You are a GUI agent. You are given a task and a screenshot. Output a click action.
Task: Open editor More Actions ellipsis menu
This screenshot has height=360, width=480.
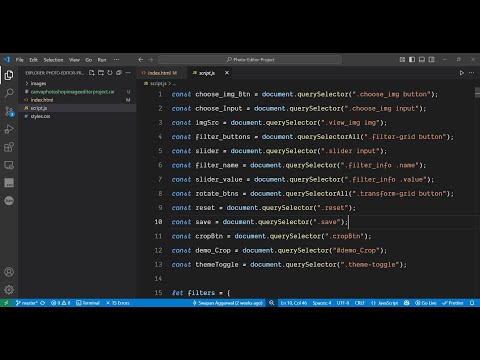click(471, 73)
